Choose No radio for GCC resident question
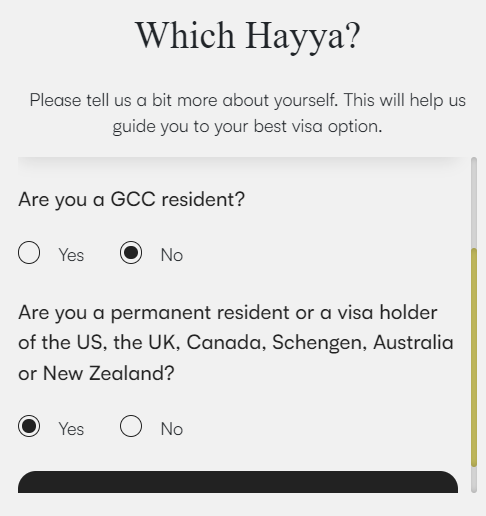The width and height of the screenshot is (486, 516). click(131, 253)
